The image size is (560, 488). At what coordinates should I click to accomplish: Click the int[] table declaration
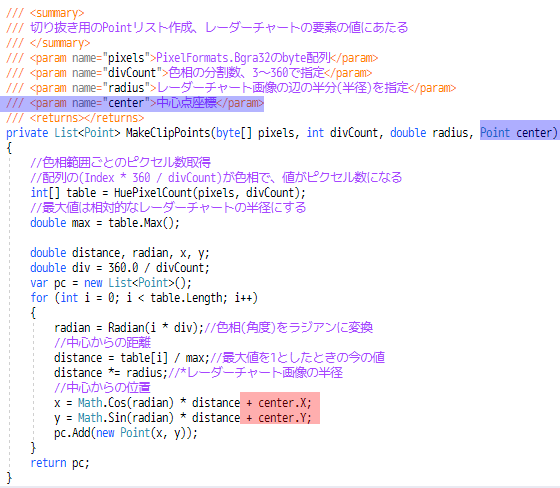point(63,193)
